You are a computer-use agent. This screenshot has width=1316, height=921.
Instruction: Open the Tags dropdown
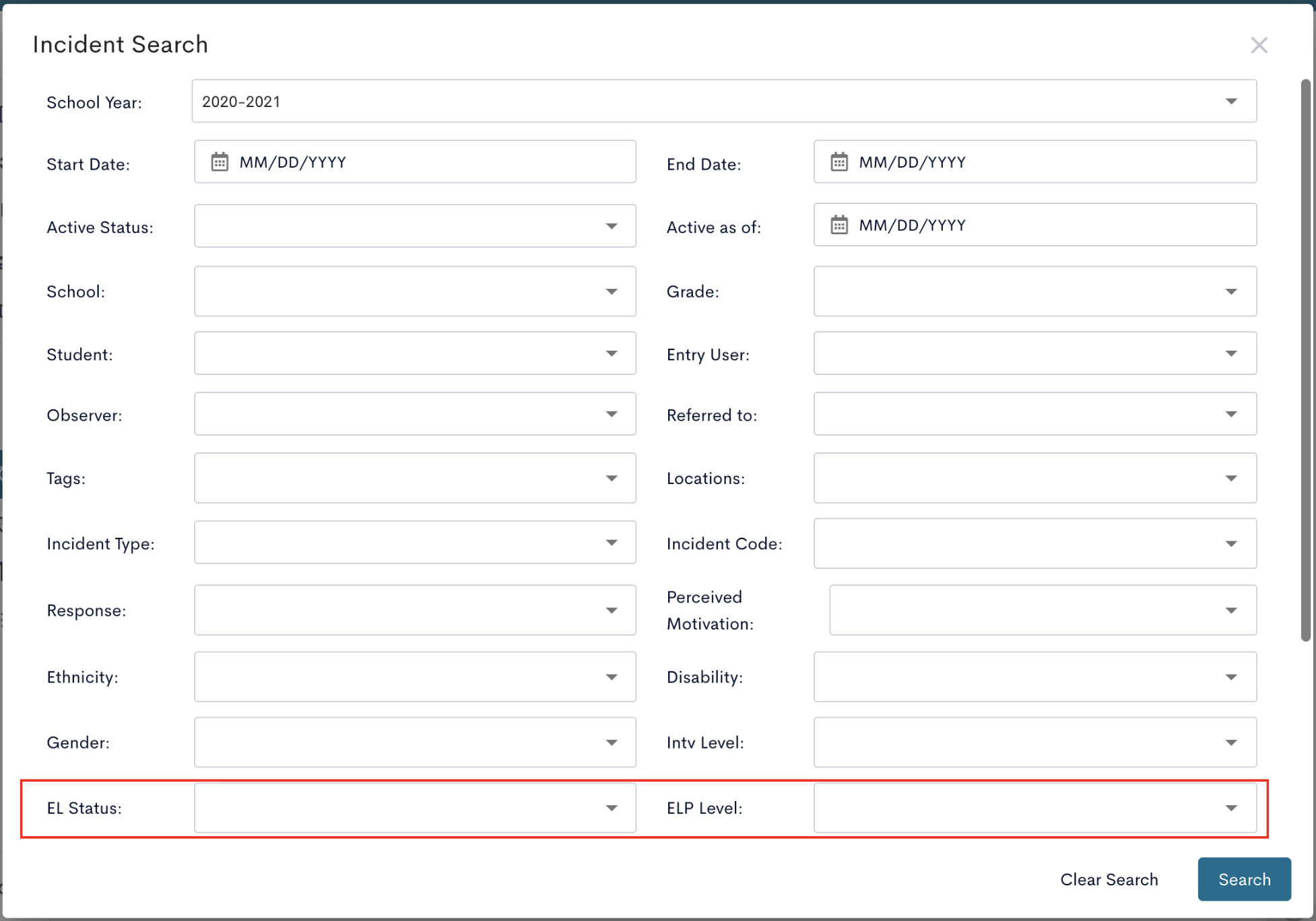[x=415, y=478]
